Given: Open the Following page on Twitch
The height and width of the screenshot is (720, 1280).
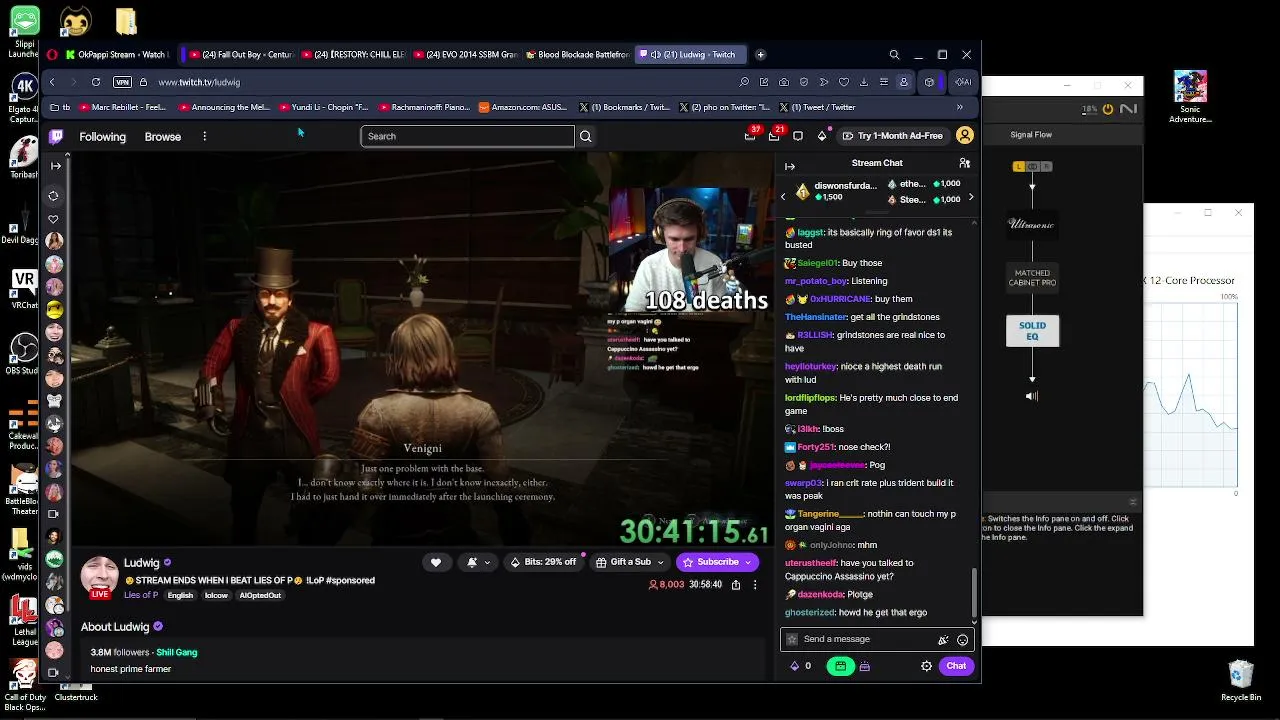Looking at the screenshot, I should coord(103,137).
